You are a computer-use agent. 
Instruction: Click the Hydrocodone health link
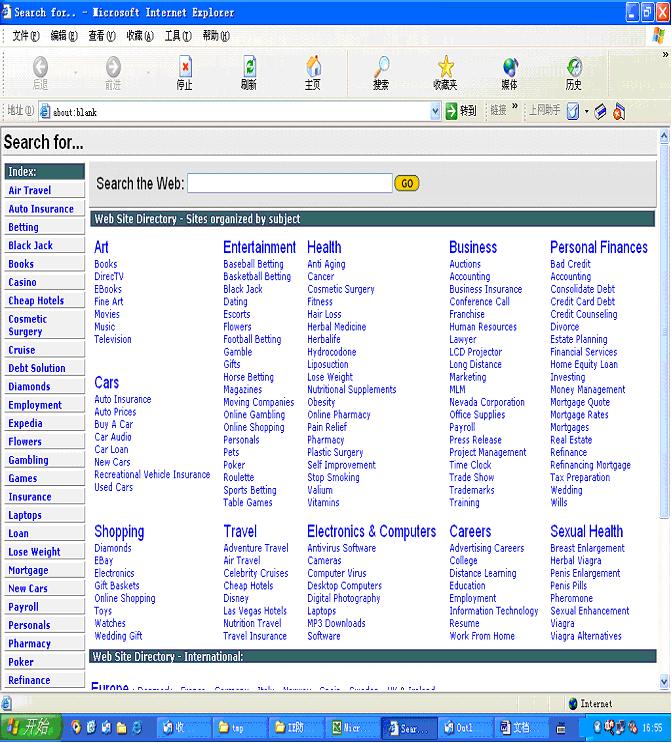(x=331, y=352)
